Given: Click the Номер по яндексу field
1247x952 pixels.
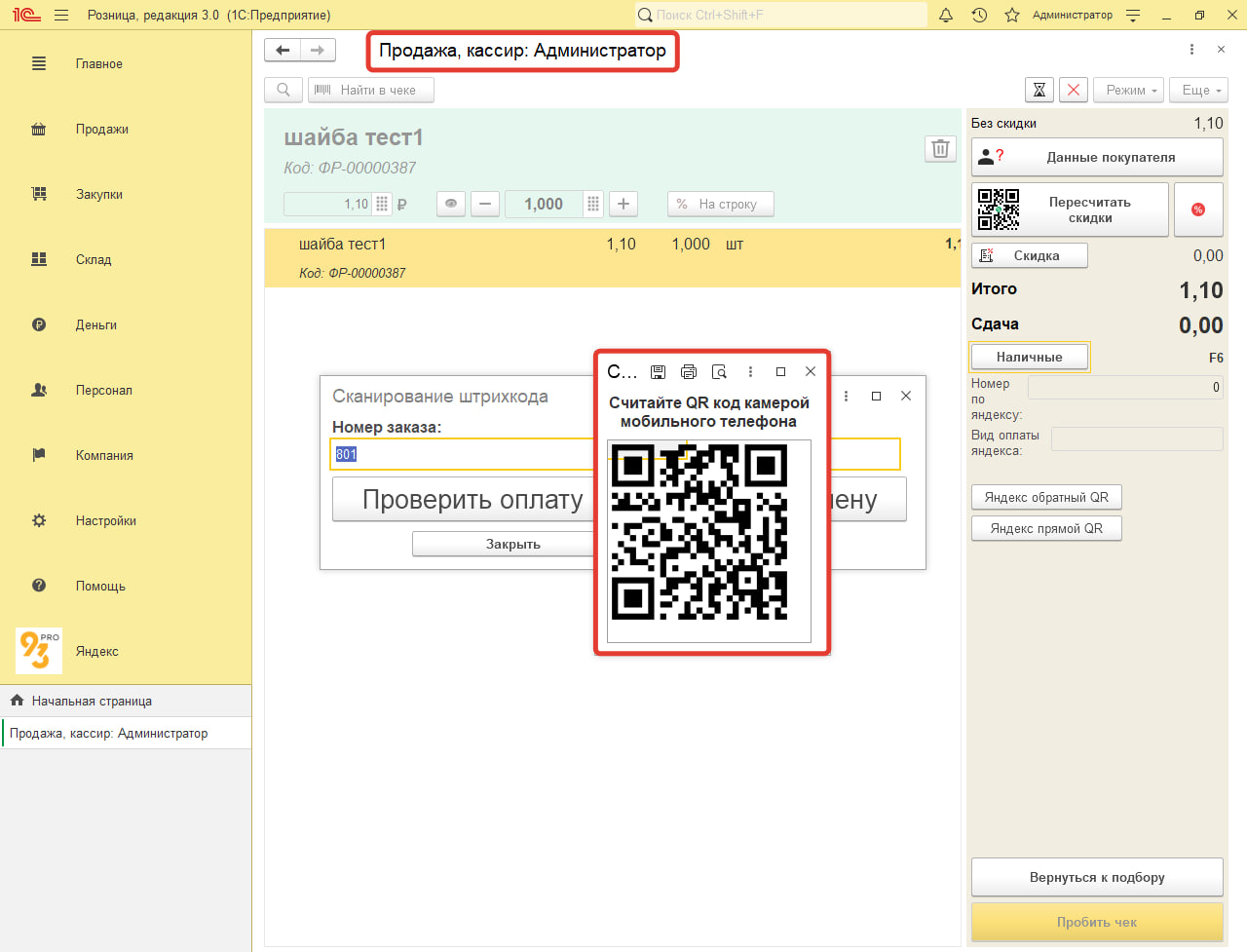Looking at the screenshot, I should click(1125, 387).
